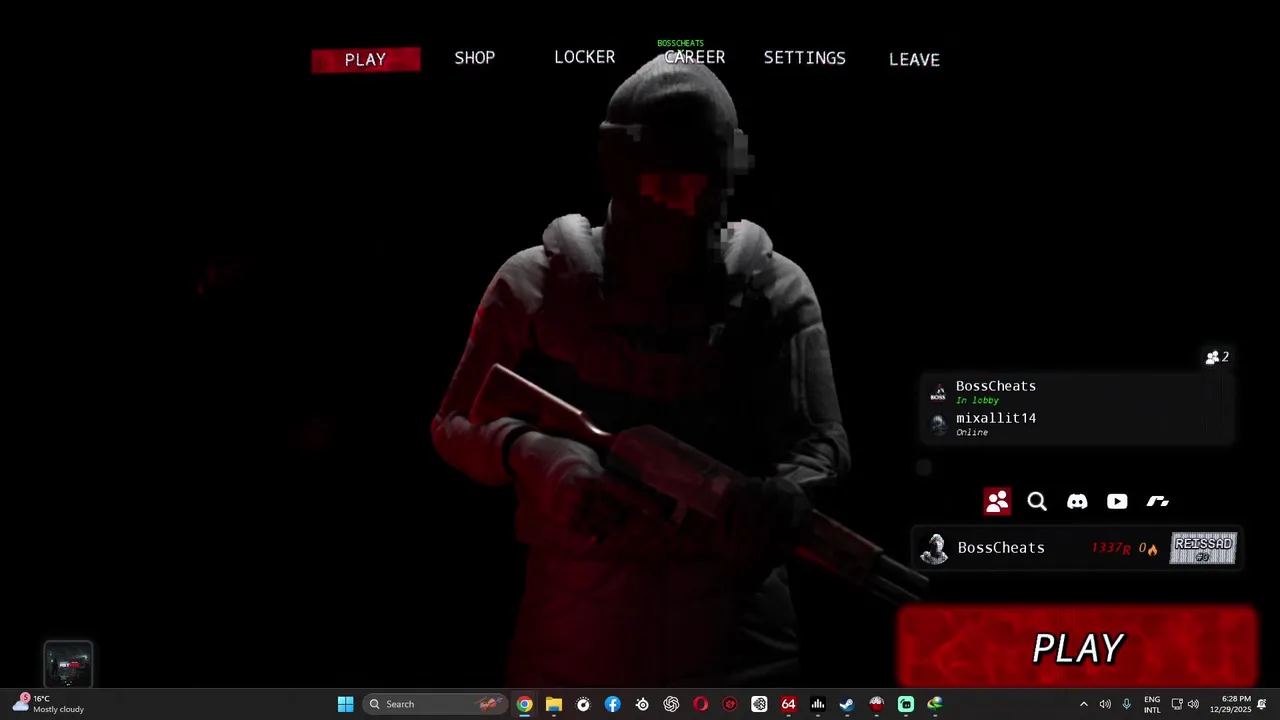Click the taskbar Search box
The image size is (1280, 720).
[435, 704]
